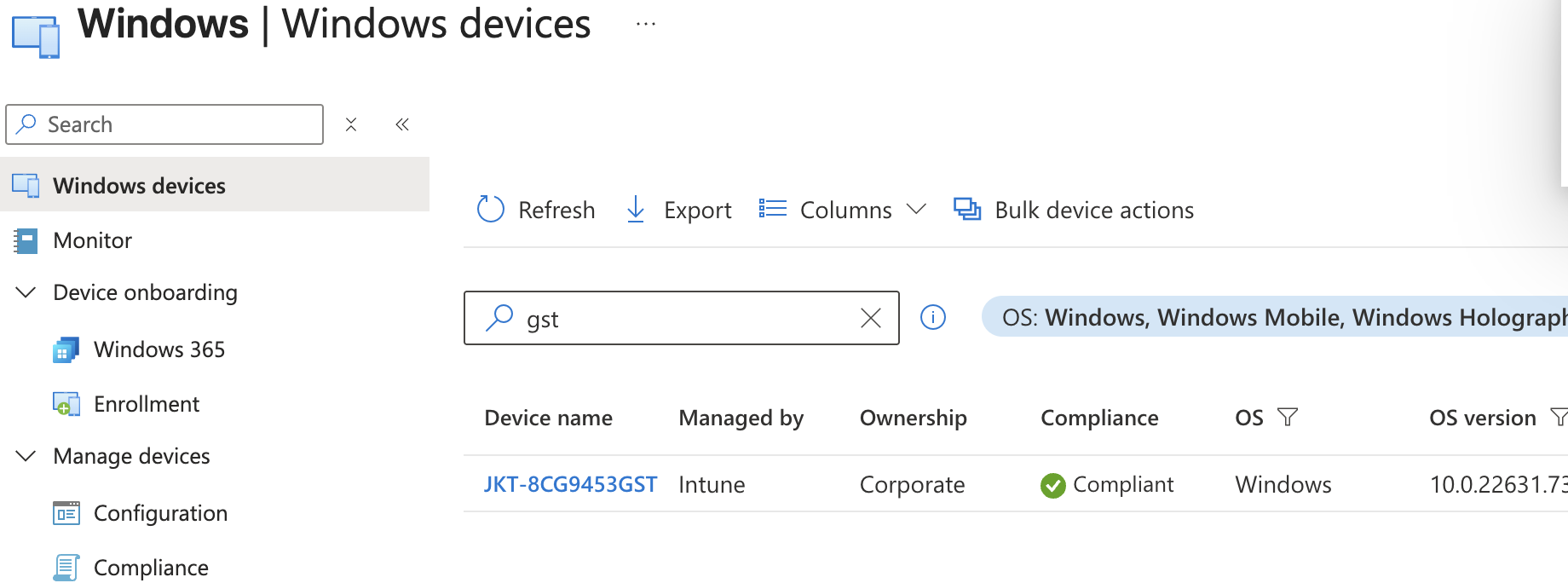Viewport: 1568px width, 583px height.
Task: Click the Export download arrow icon
Action: 636,209
